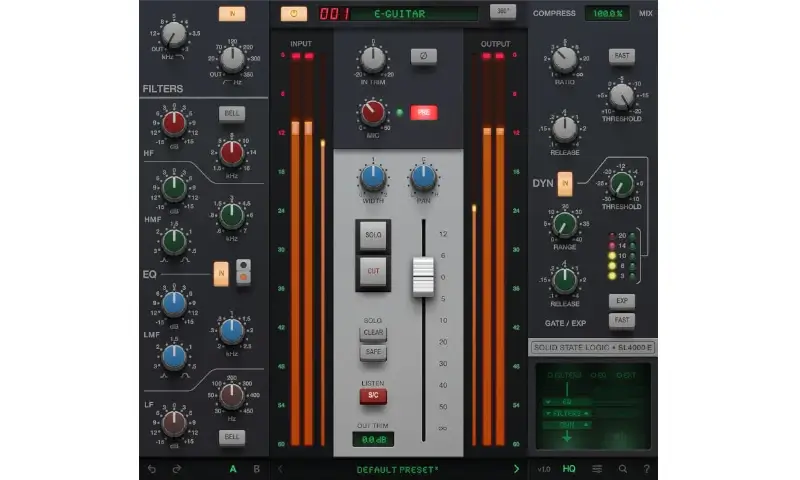800x480 pixels.
Task: Click the phase invert Ø button
Action: [x=423, y=57]
